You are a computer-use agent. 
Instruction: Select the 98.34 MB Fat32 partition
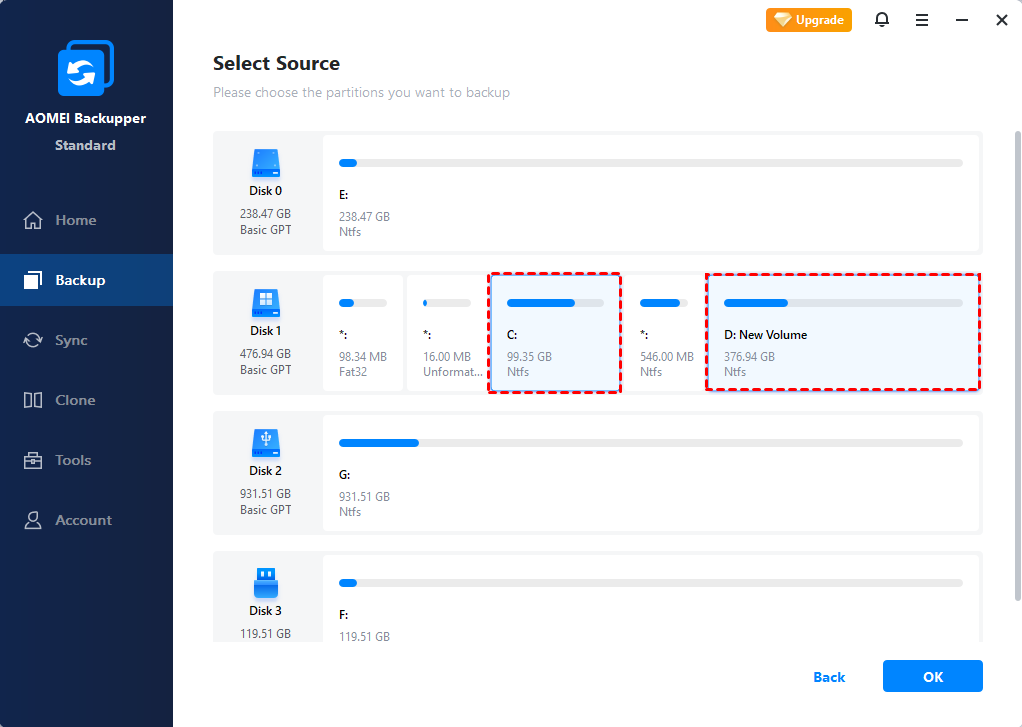coord(363,334)
